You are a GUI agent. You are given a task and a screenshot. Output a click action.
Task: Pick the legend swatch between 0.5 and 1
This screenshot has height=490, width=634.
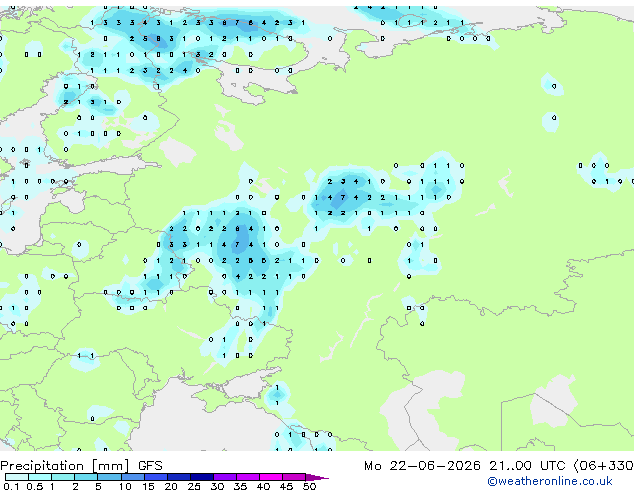40,477
